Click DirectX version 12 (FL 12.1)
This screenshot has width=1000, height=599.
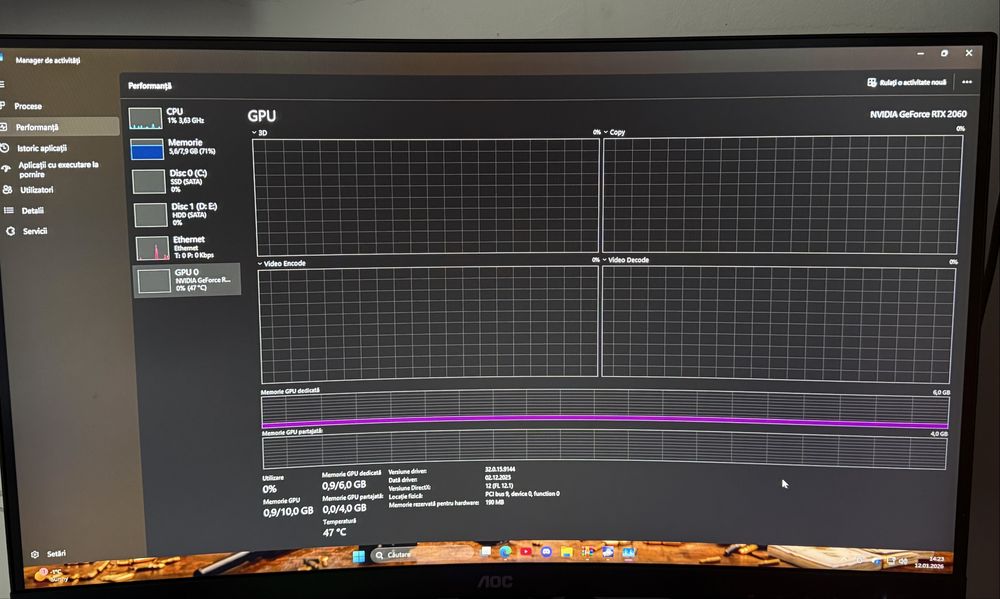499,485
